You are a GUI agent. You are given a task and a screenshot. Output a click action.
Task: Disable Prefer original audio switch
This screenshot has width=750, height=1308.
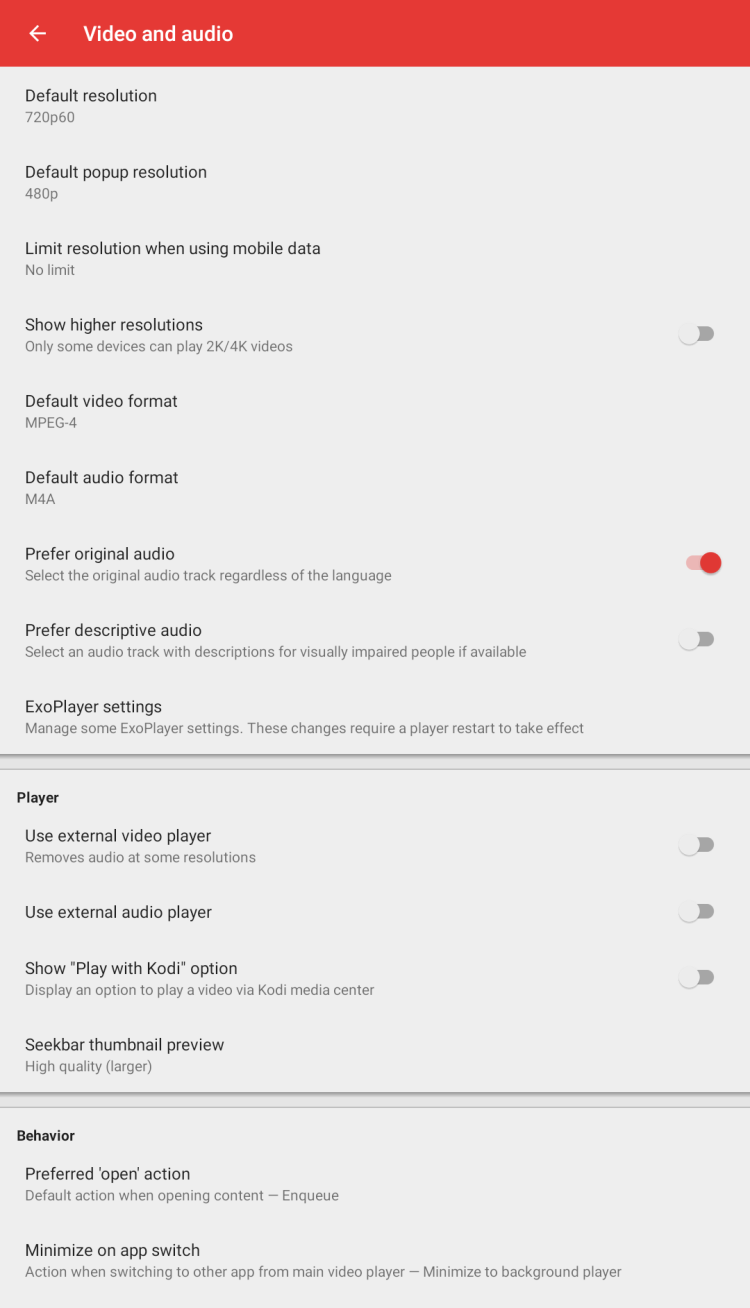(703, 563)
